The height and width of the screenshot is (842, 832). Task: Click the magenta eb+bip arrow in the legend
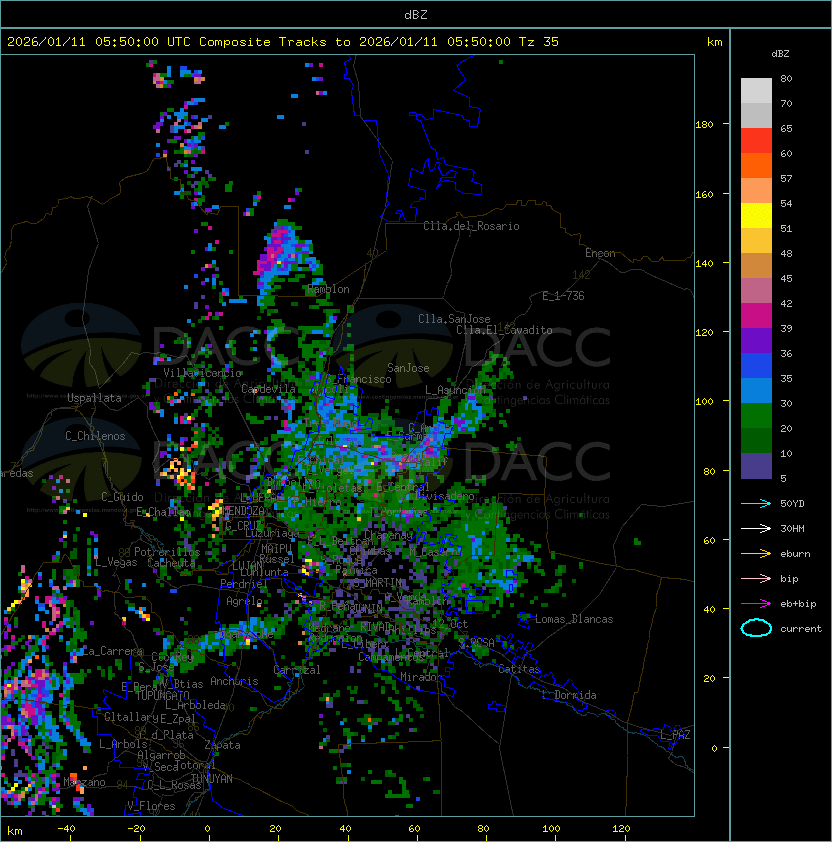[756, 604]
